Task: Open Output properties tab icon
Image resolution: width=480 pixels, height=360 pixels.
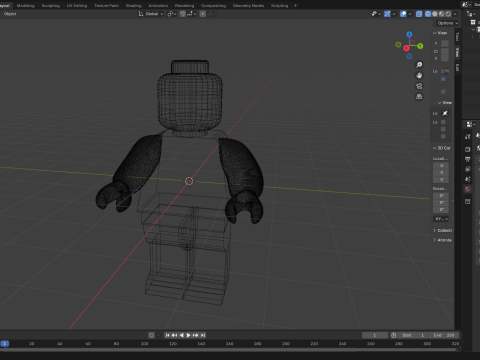Action: (468, 159)
